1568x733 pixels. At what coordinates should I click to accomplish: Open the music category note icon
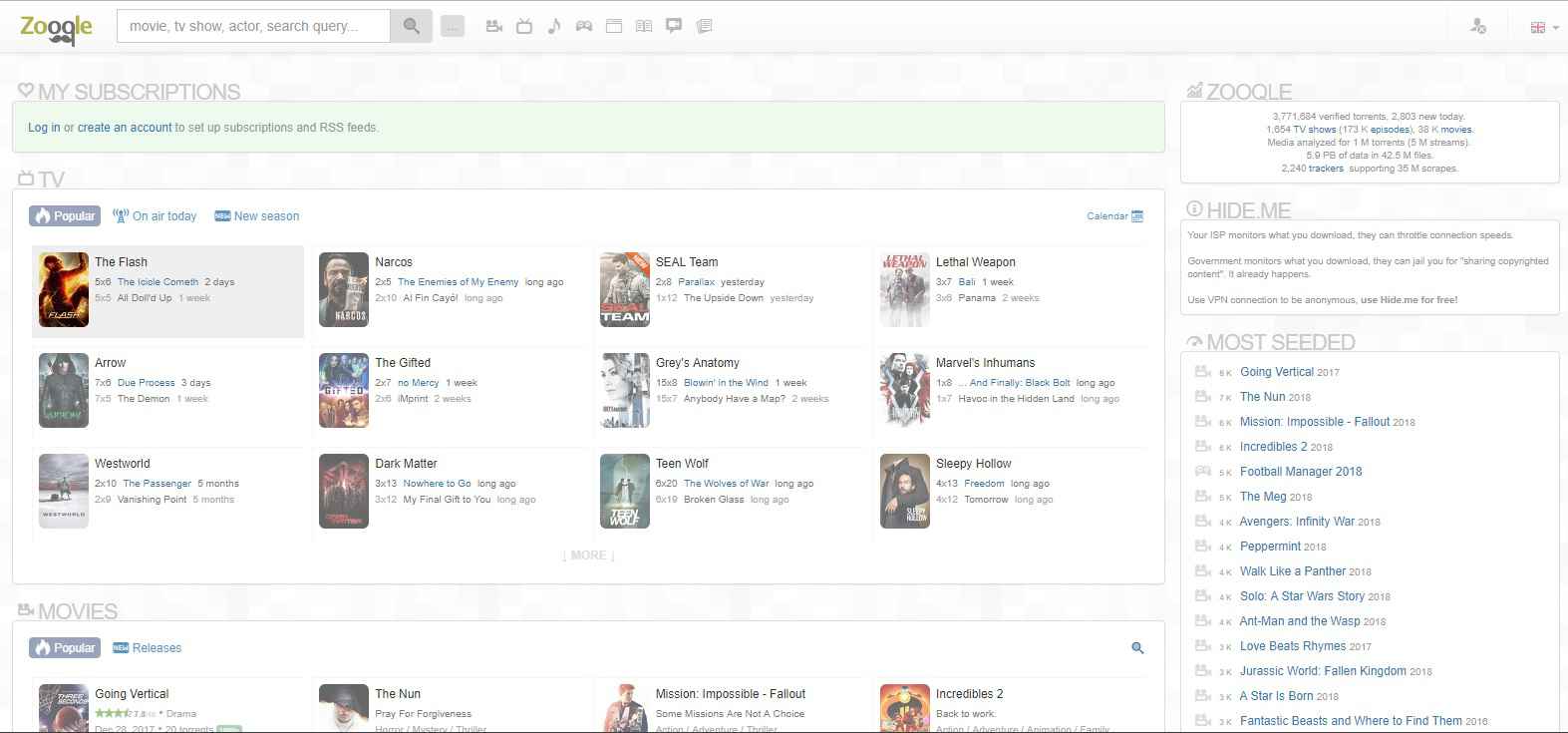click(554, 27)
